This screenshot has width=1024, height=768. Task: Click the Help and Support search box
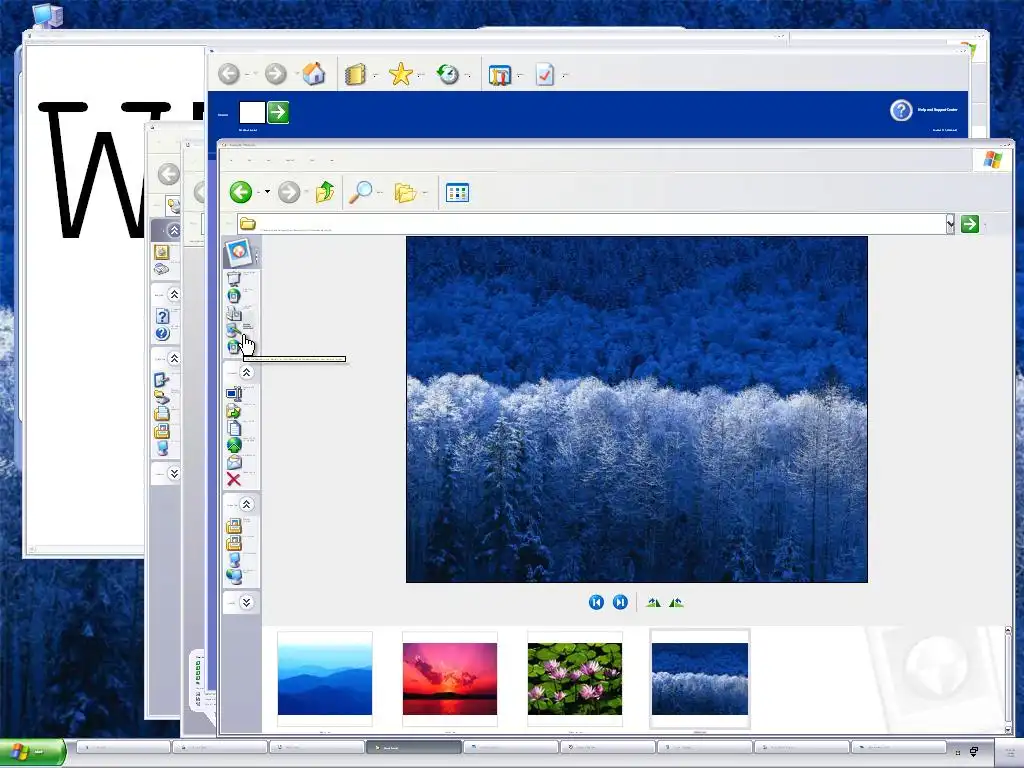(x=252, y=112)
